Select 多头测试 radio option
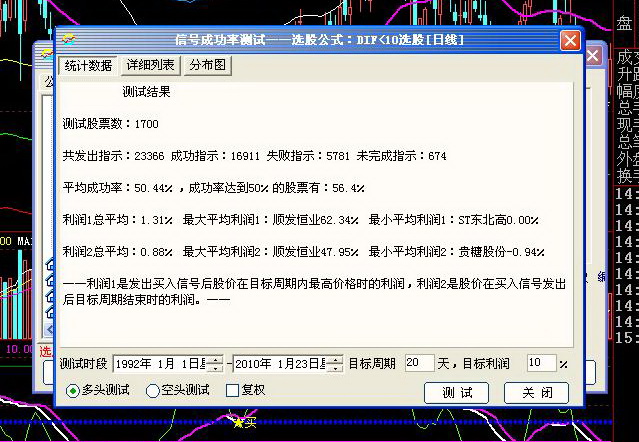 pyautogui.click(x=97, y=390)
